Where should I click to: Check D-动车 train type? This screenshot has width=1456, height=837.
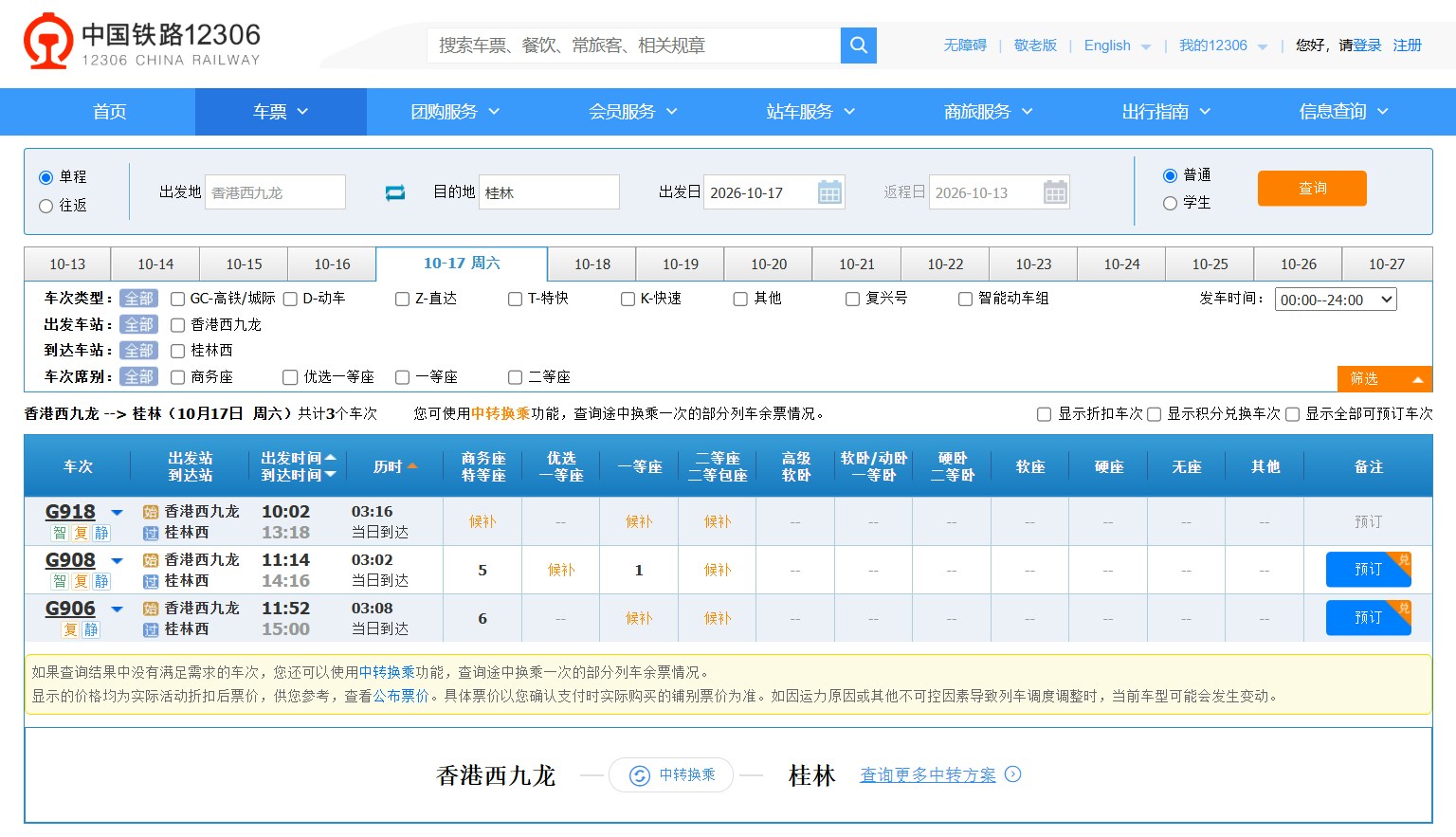pyautogui.click(x=290, y=299)
